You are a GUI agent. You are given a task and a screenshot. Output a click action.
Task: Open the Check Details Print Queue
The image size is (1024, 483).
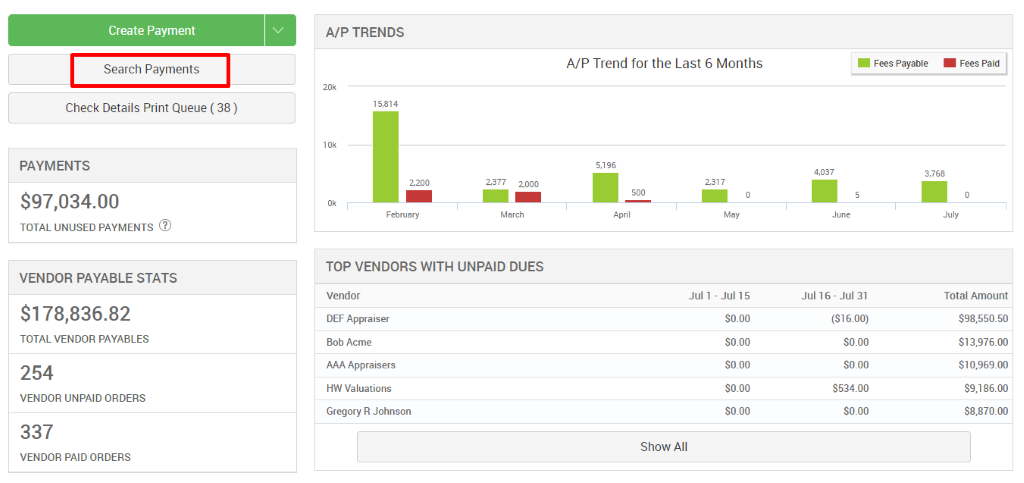click(151, 108)
